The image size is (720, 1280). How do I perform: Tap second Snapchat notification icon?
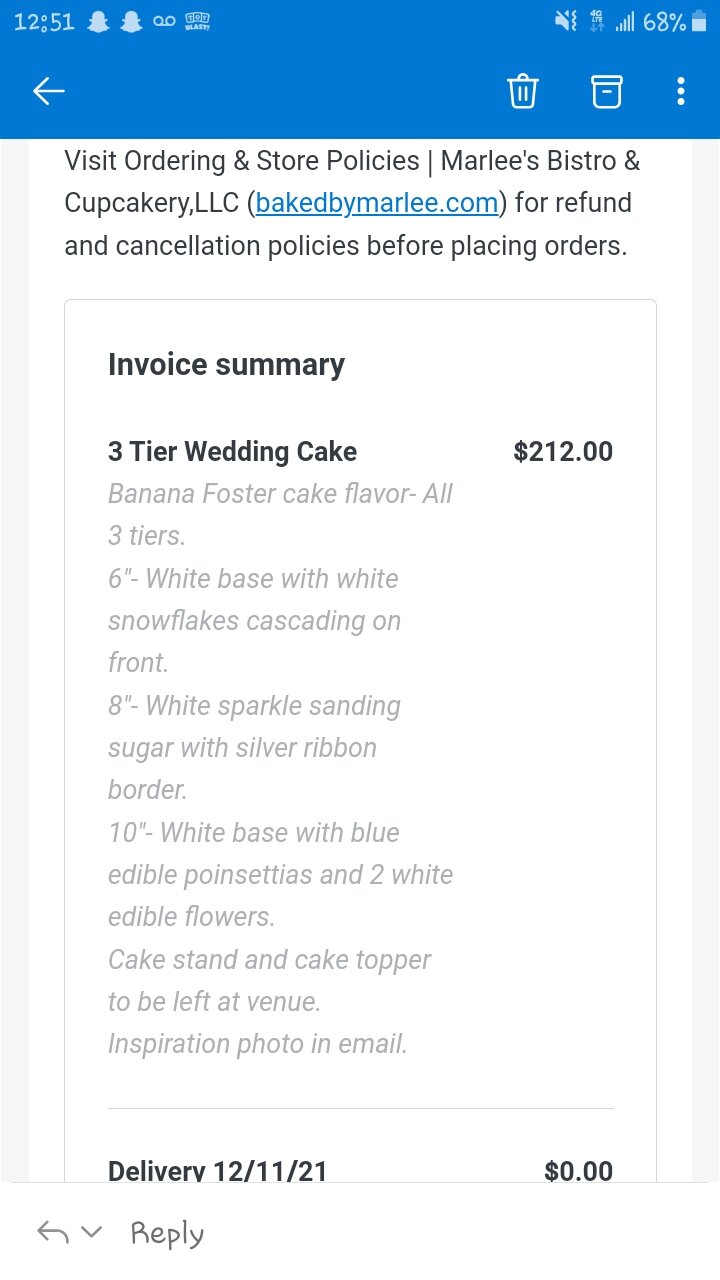[x=131, y=23]
